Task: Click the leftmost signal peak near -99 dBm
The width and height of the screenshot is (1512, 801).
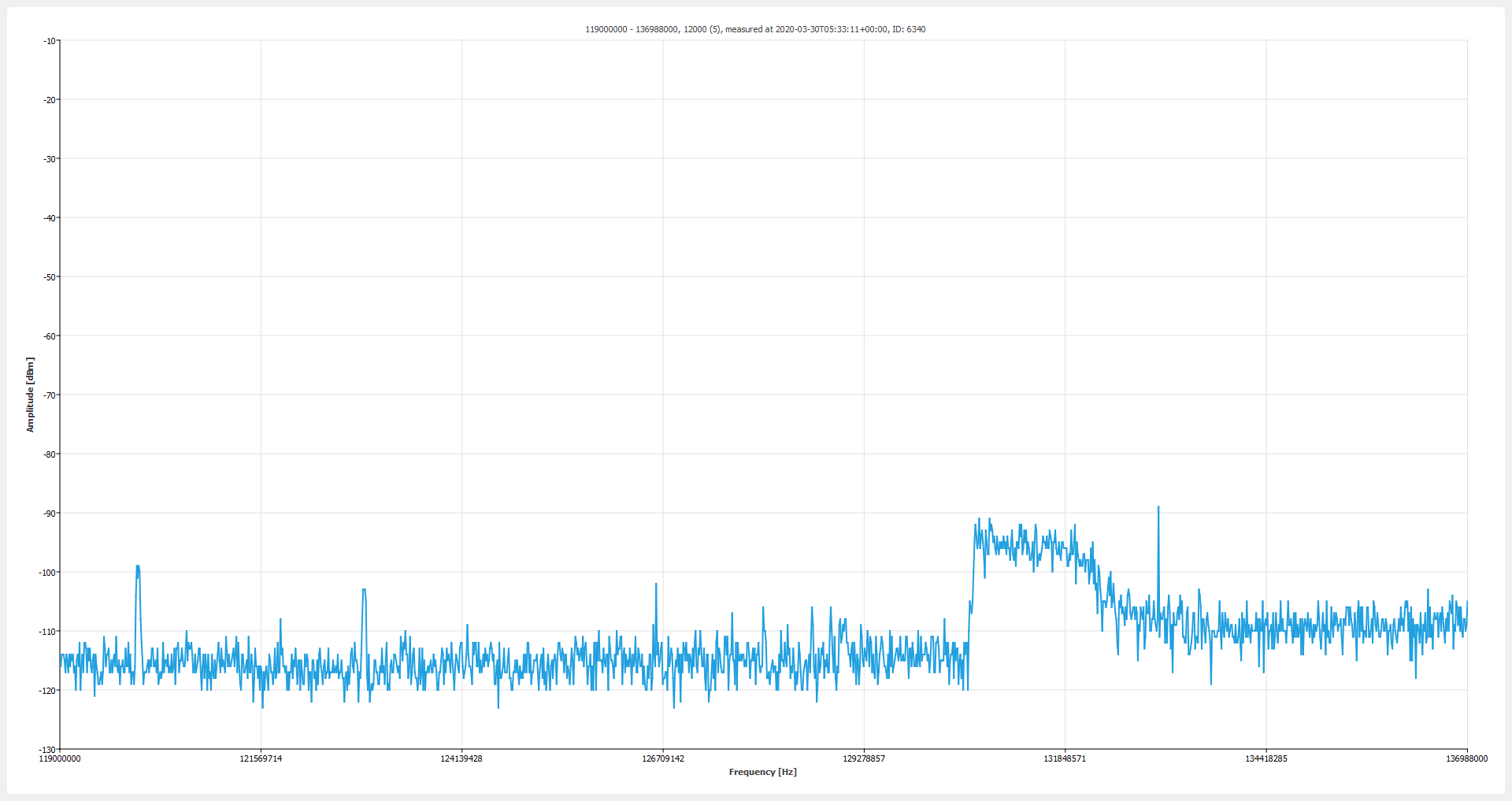Action: (x=138, y=567)
